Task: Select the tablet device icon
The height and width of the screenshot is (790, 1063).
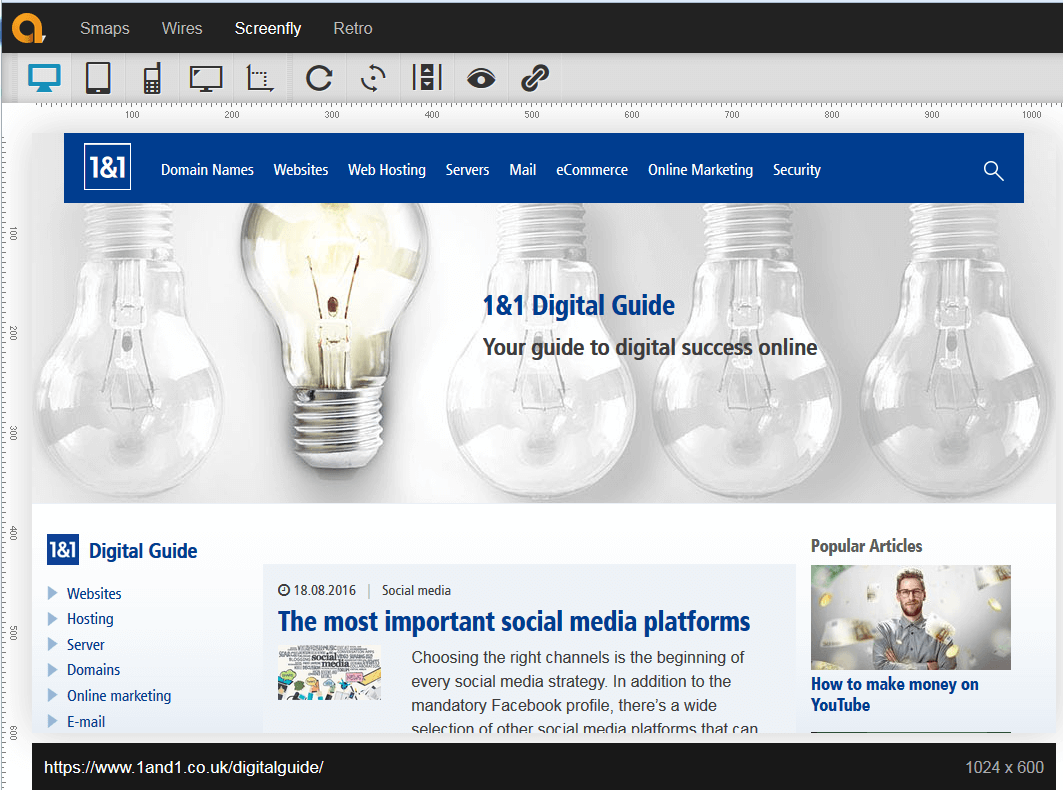Action: pos(98,78)
